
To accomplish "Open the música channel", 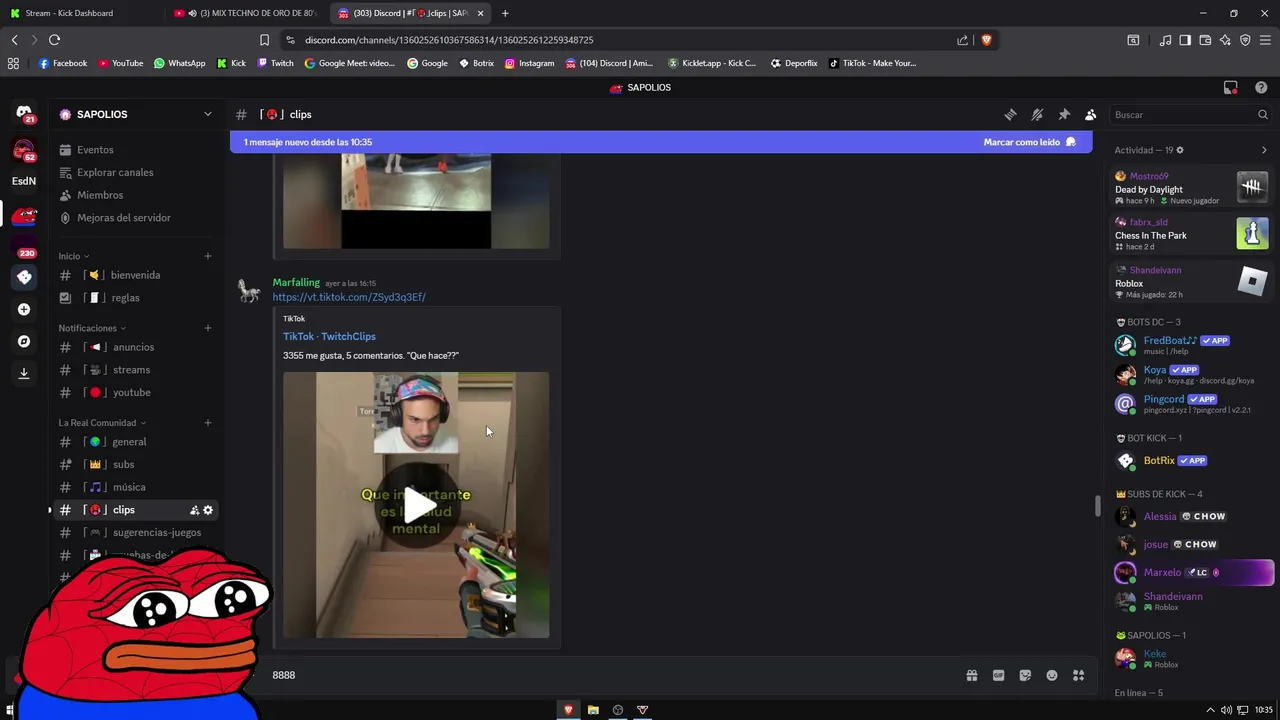I will pos(135,487).
